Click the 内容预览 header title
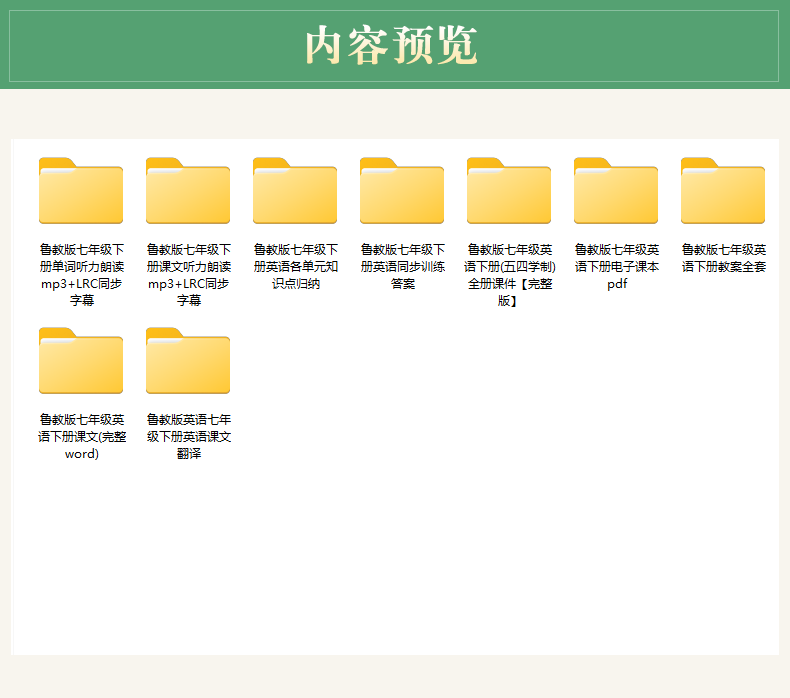The width and height of the screenshot is (790, 698). (391, 45)
